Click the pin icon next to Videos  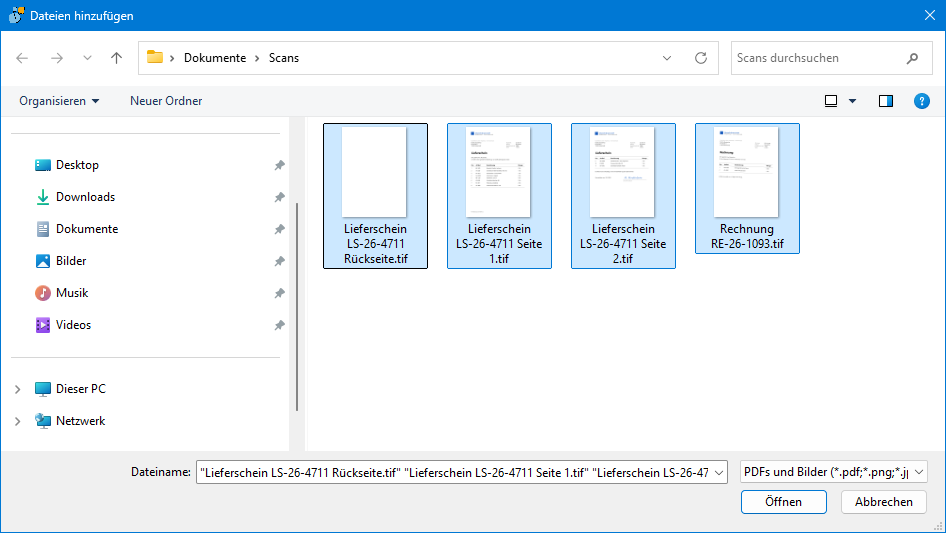[x=279, y=325]
